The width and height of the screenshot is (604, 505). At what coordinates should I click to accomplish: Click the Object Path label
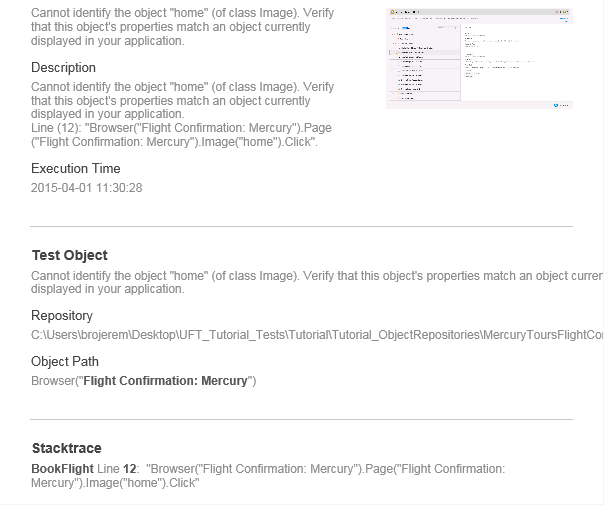coord(65,361)
